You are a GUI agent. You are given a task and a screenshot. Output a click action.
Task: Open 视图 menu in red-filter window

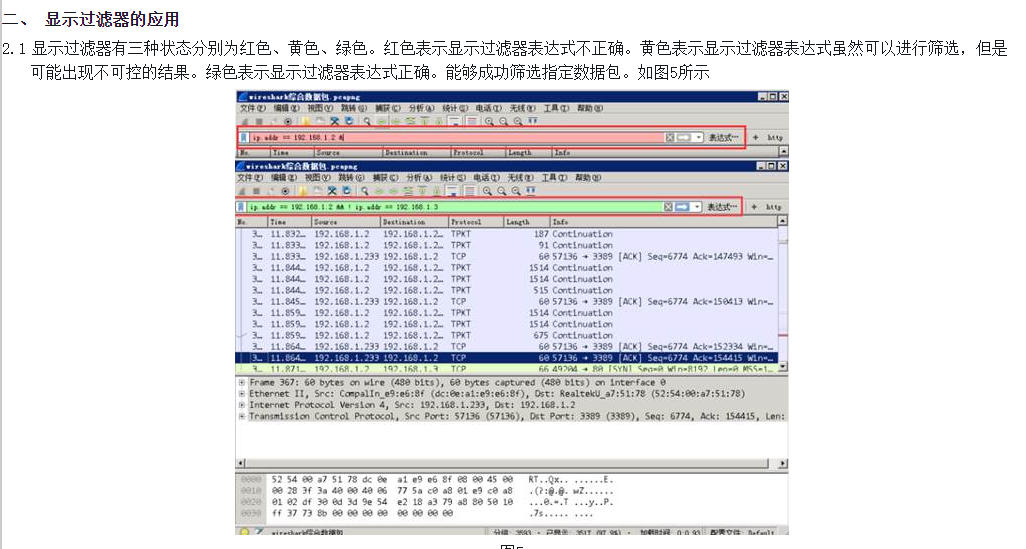[x=320, y=108]
